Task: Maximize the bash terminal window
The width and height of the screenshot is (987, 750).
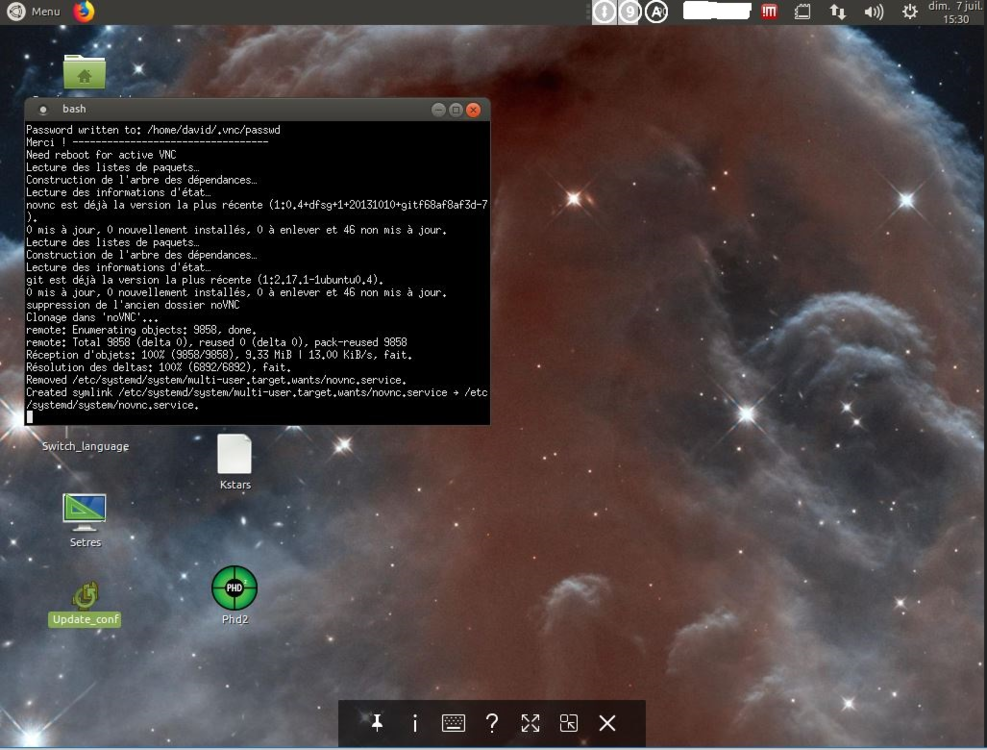Action: [456, 110]
